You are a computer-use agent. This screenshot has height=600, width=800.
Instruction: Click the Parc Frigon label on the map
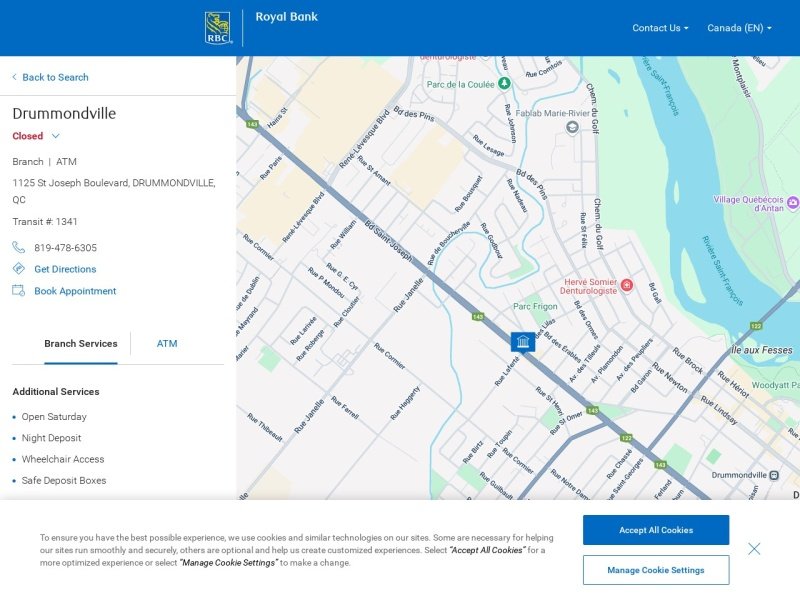point(535,306)
